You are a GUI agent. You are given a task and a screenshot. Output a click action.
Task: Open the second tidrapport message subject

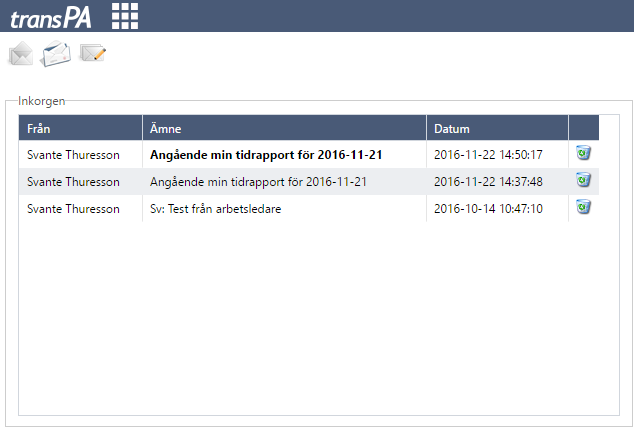pos(258,182)
